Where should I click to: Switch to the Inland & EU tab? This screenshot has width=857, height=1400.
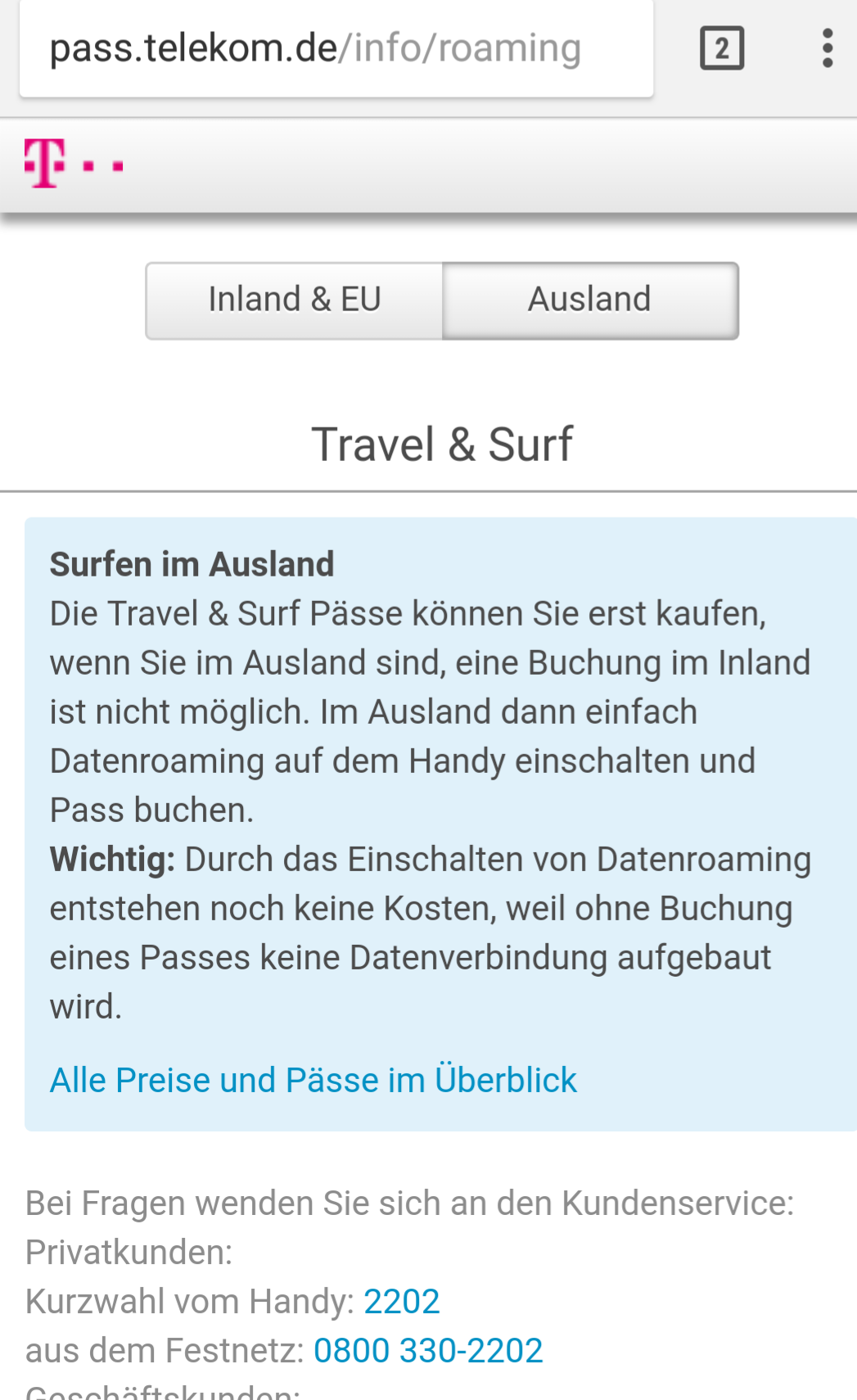point(295,300)
